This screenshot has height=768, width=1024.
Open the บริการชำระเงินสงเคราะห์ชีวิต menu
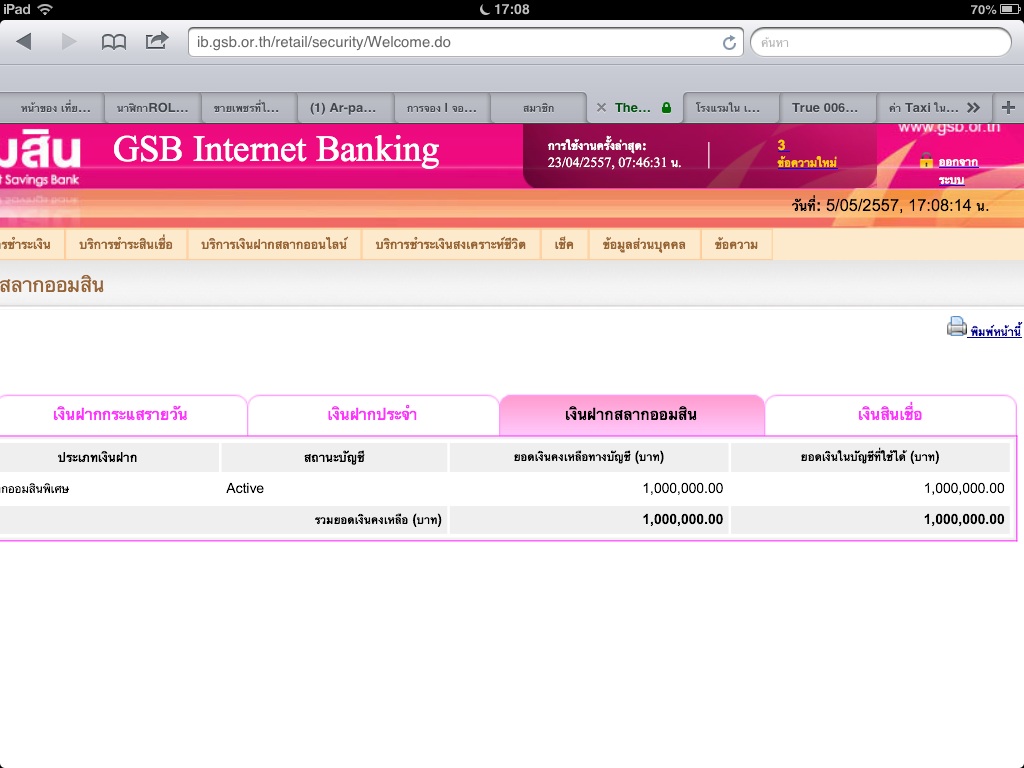click(451, 244)
